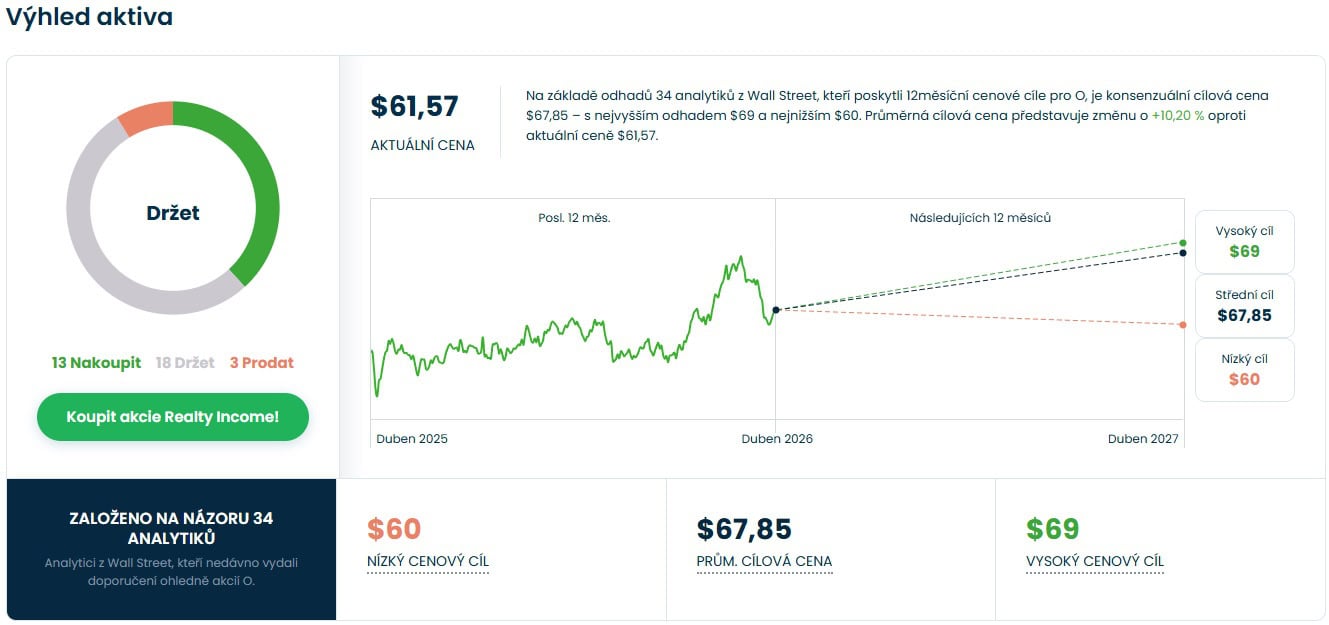Image resolution: width=1329 pixels, height=625 pixels.
Task: Click the Nízký cenový cíl underlined label
Action: (x=428, y=561)
